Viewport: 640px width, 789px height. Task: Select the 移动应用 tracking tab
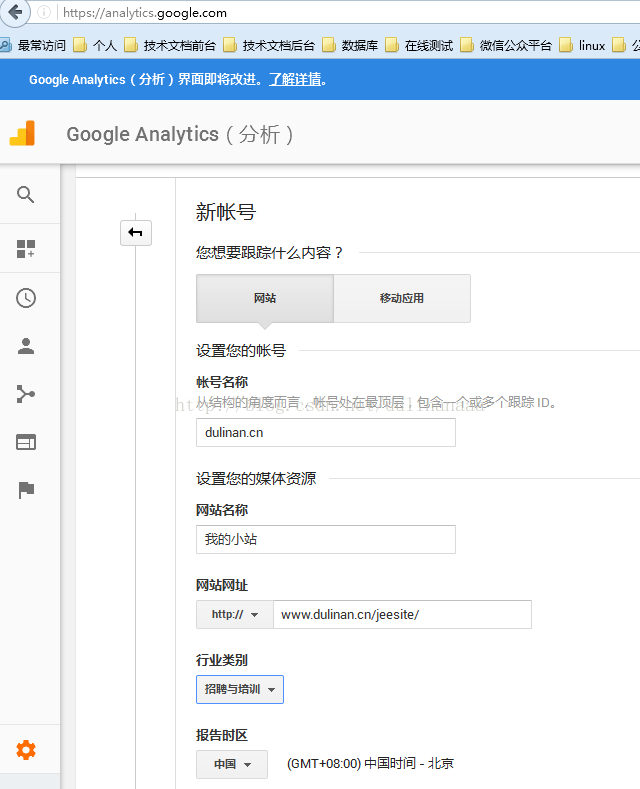coord(402,298)
